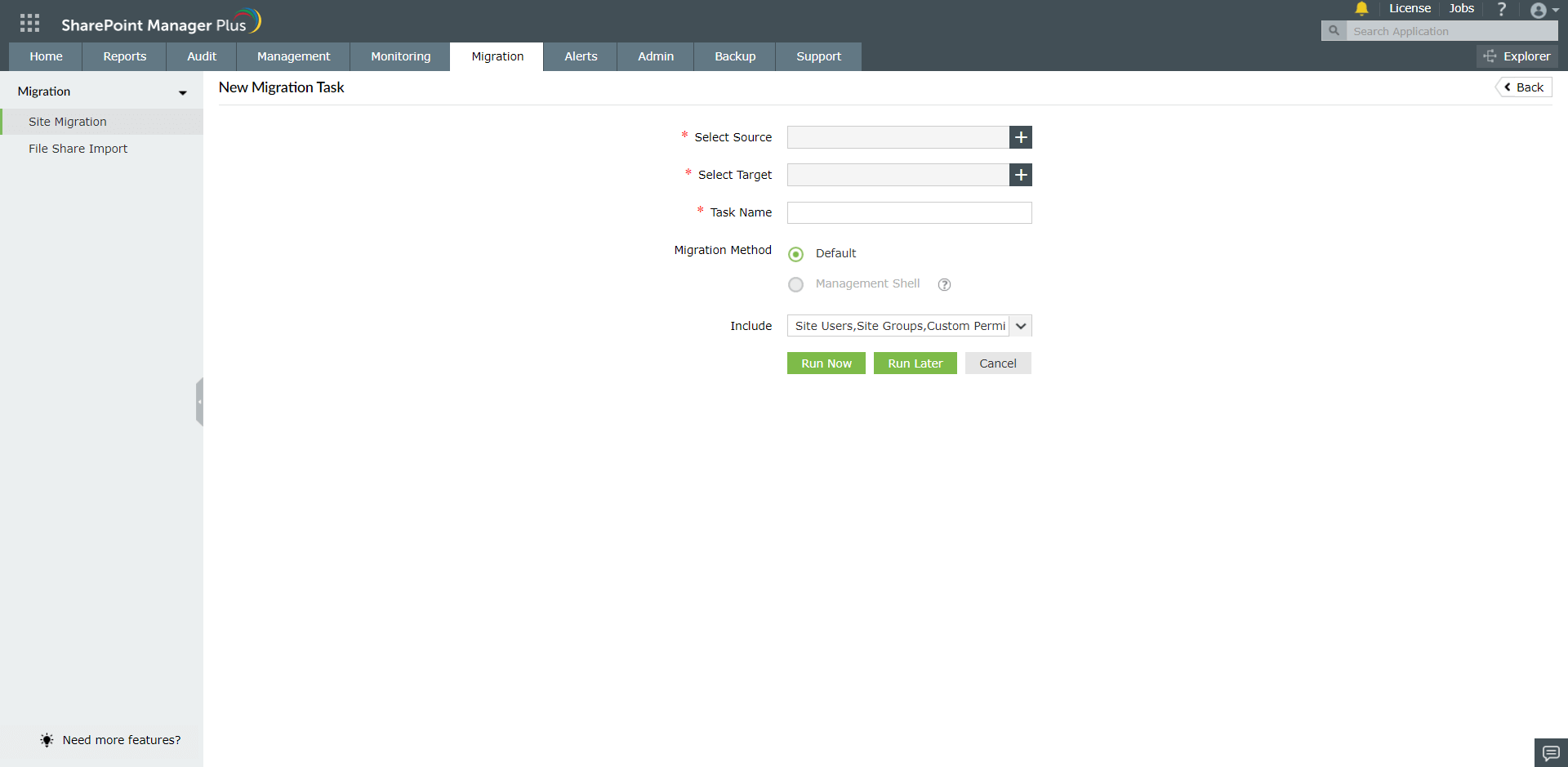Open the License link

click(1410, 8)
